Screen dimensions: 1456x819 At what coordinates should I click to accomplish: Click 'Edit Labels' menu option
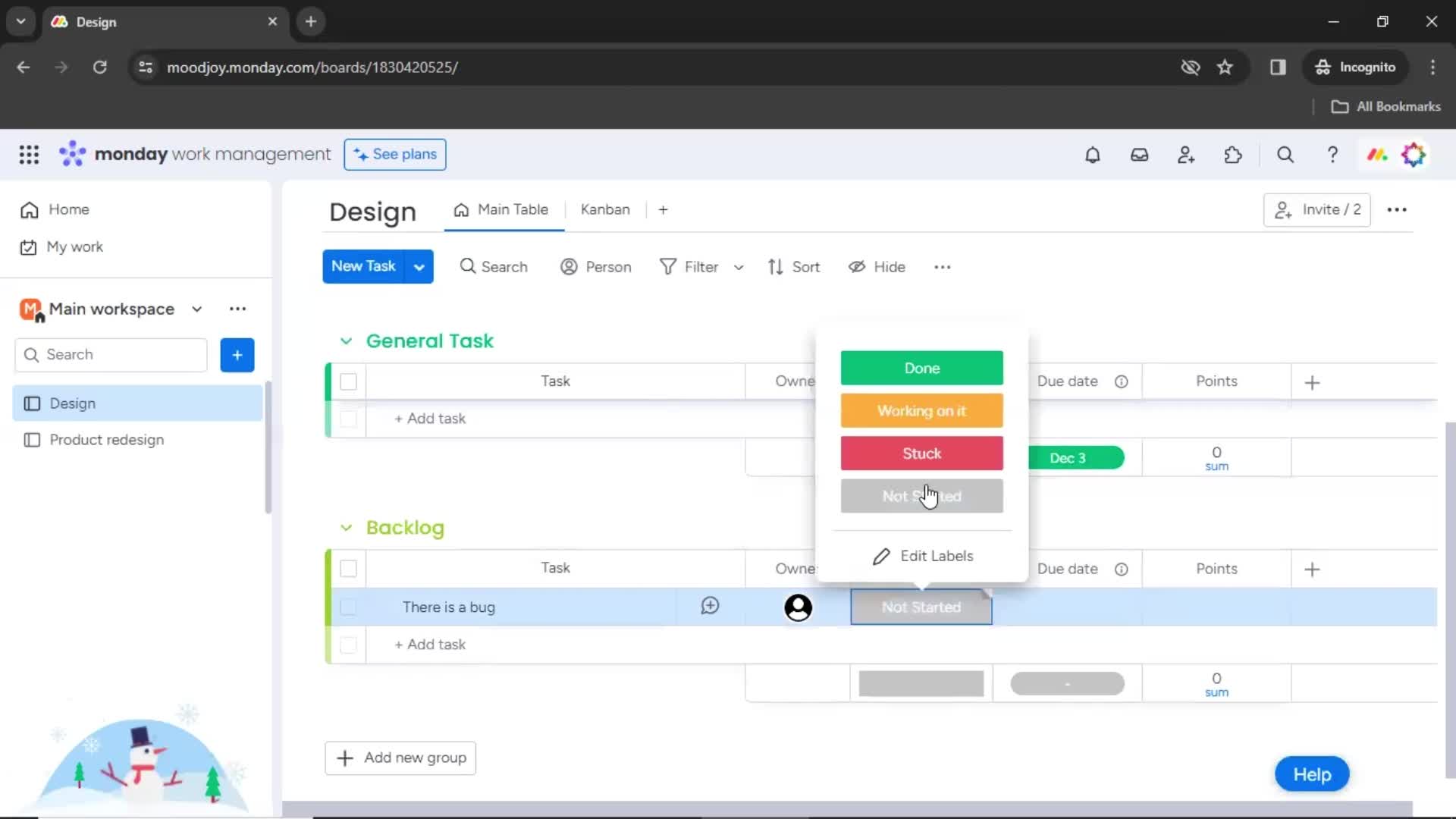point(921,556)
